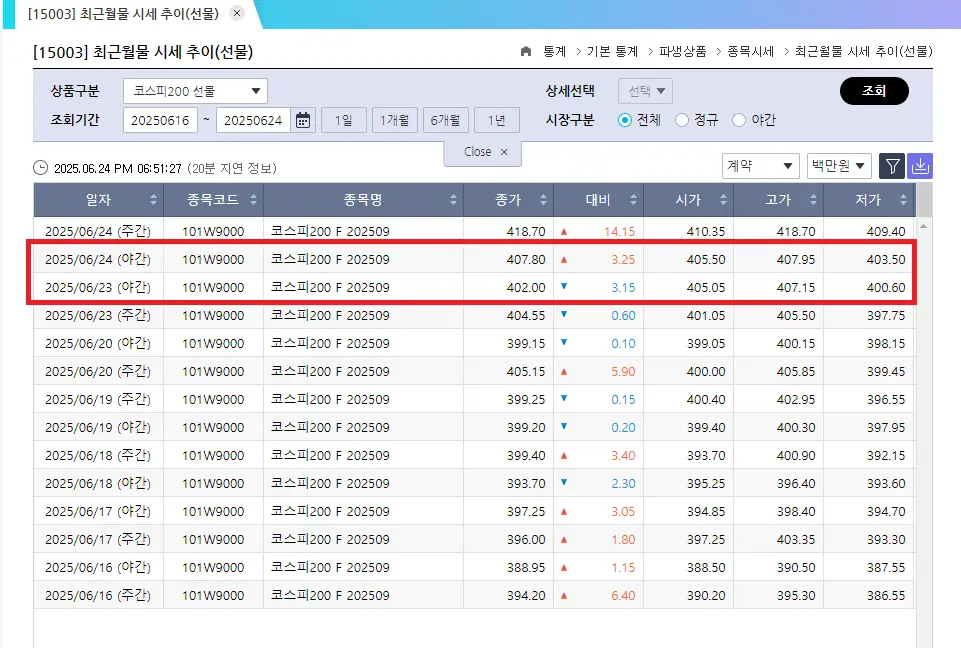Click 최근월물 시세 추이(선물) breadcrumb
Viewport: 961px width, 648px height.
(864, 51)
